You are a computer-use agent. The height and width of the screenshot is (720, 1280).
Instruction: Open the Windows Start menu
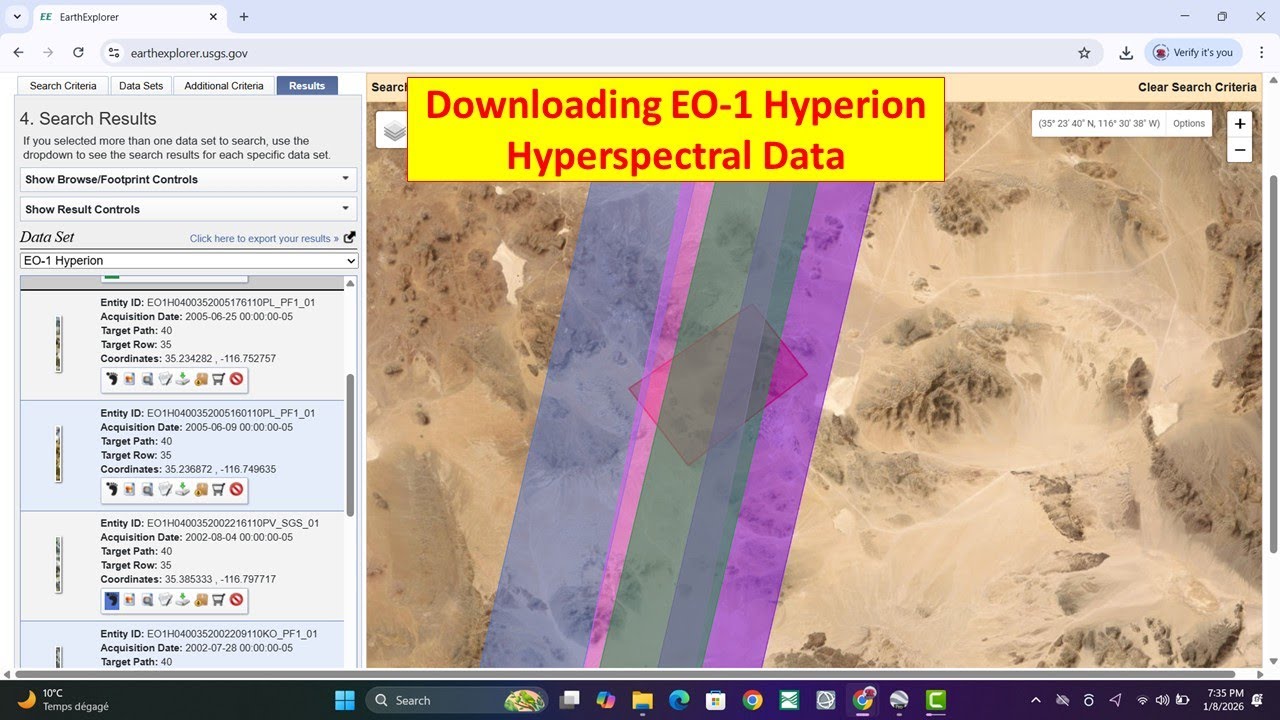[345, 700]
